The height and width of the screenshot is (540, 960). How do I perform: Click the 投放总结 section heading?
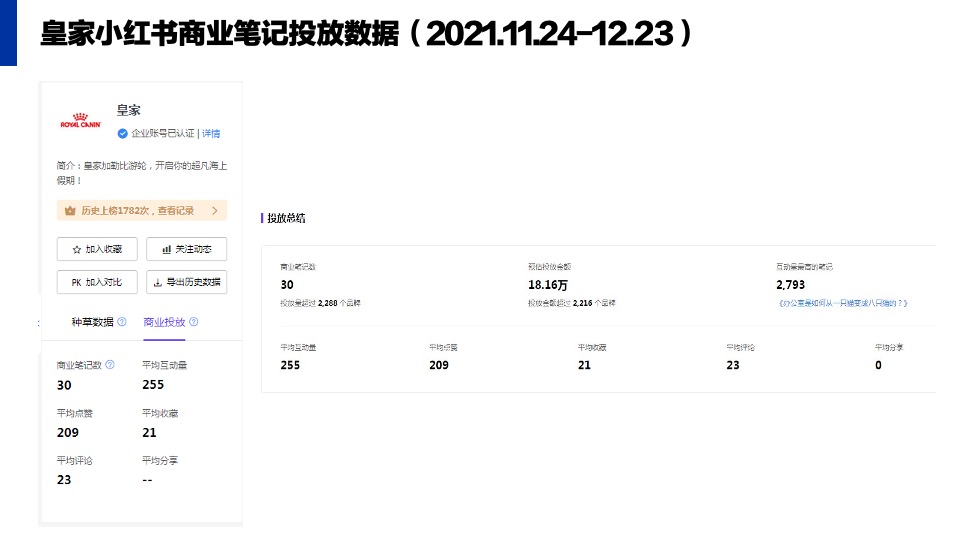tap(286, 218)
